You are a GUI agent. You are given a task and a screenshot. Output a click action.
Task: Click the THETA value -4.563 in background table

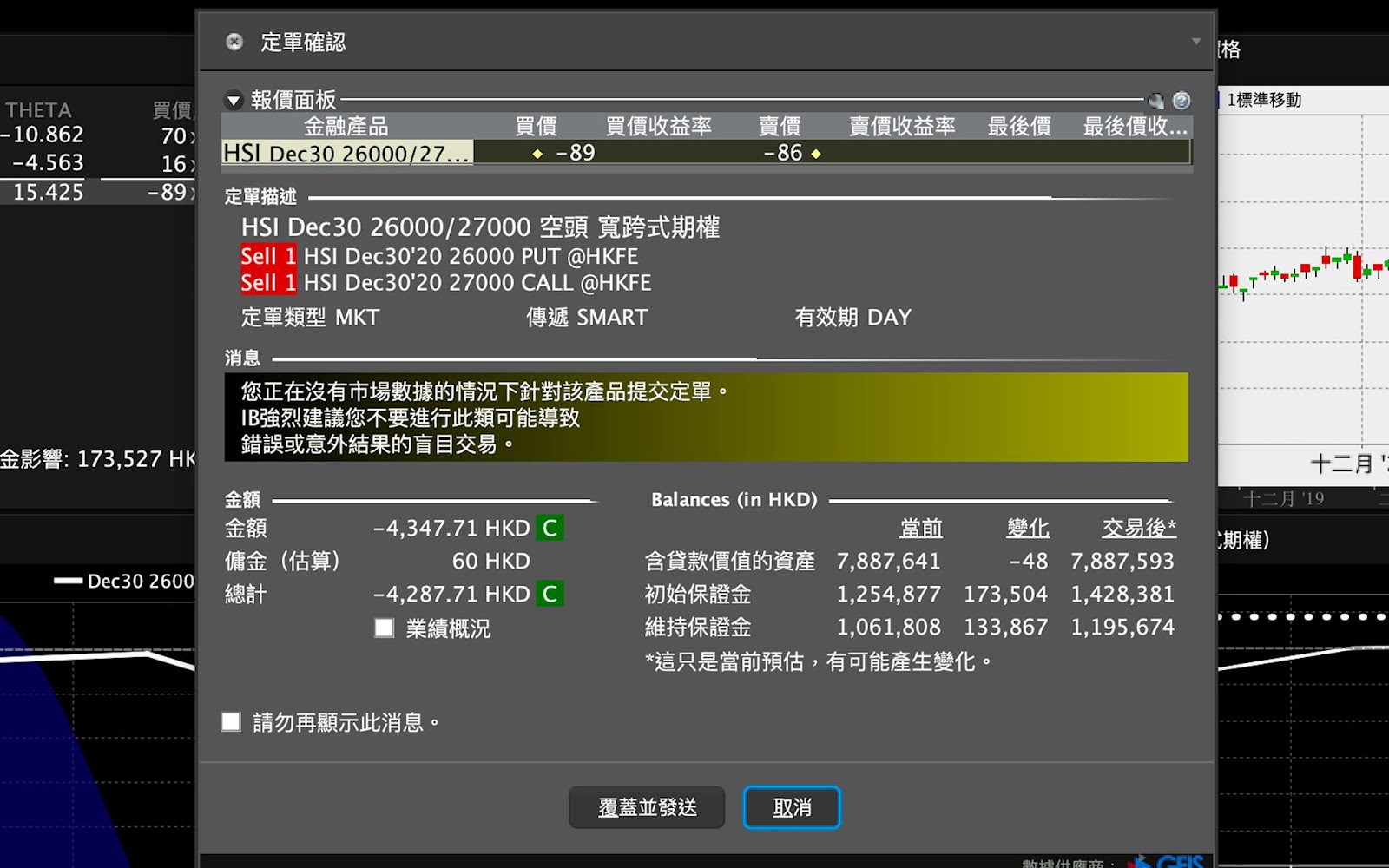48,162
